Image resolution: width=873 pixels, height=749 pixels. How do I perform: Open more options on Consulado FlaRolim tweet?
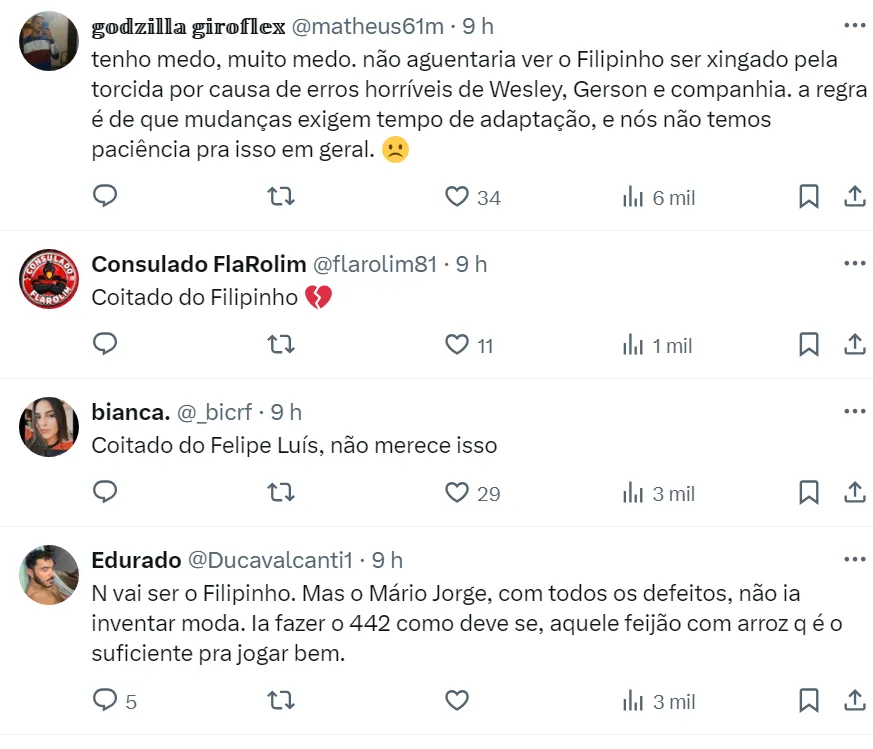point(854,263)
